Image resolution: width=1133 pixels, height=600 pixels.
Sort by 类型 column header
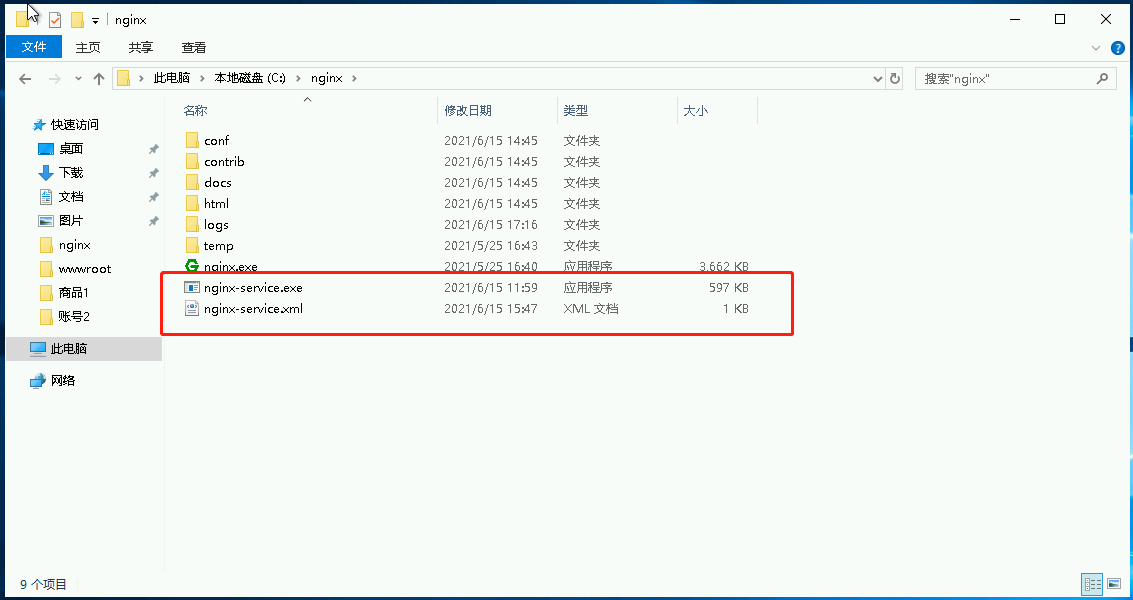pos(576,111)
